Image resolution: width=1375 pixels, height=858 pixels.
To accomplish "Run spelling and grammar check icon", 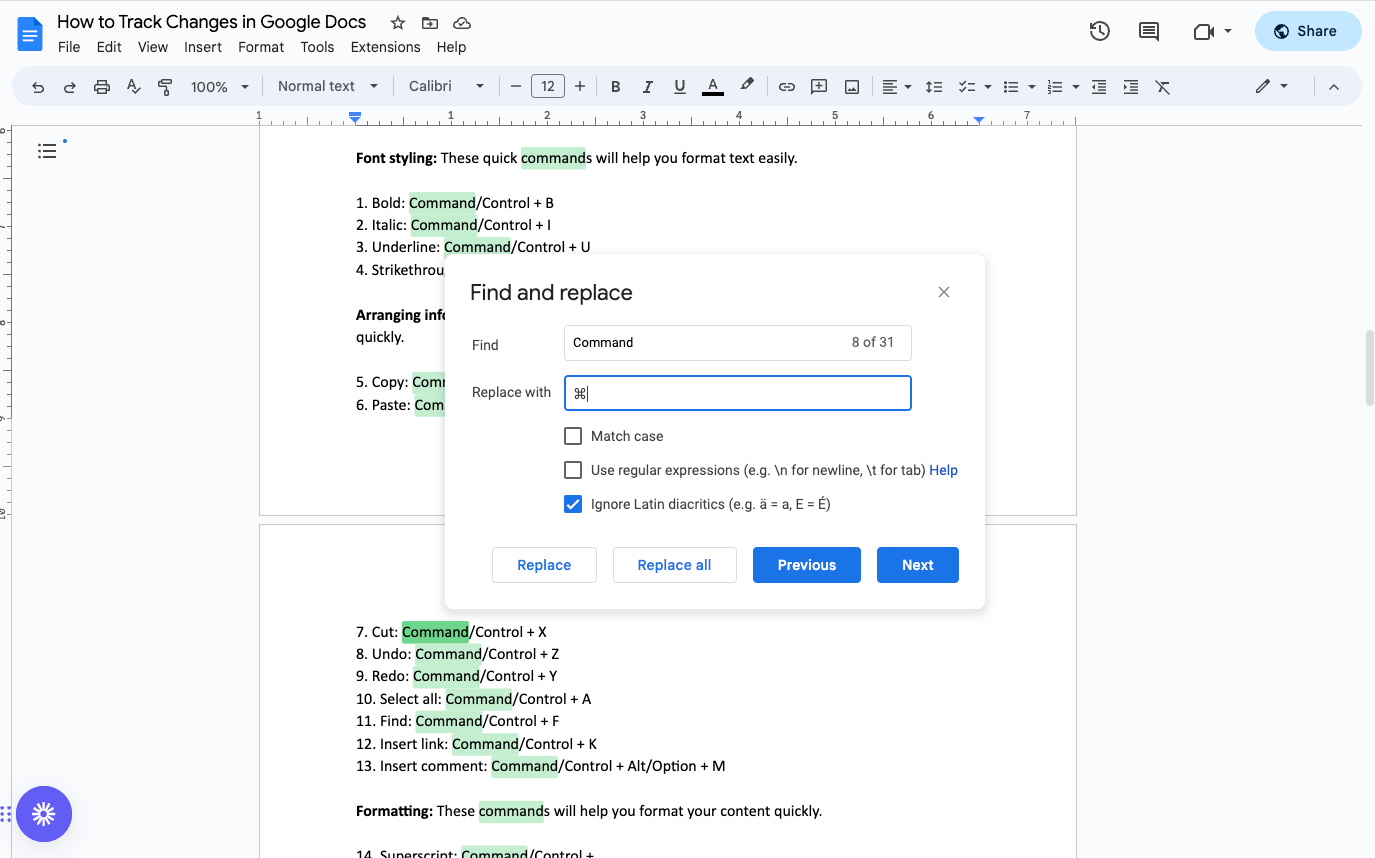I will click(x=134, y=87).
